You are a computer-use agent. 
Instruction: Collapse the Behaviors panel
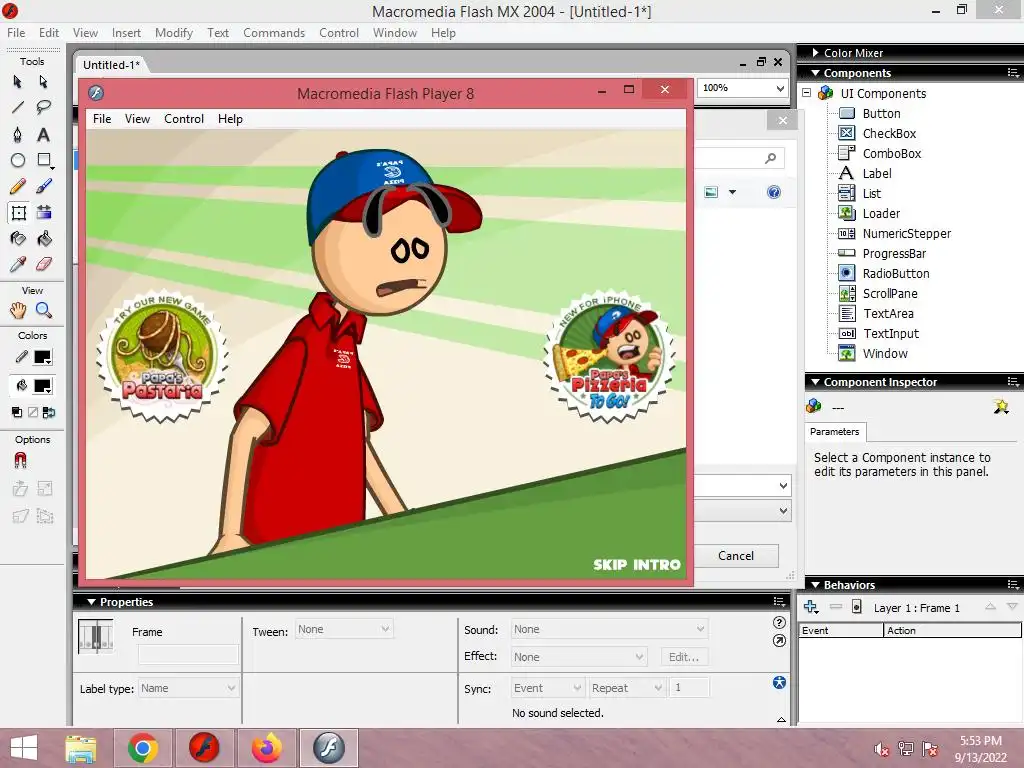coord(816,585)
